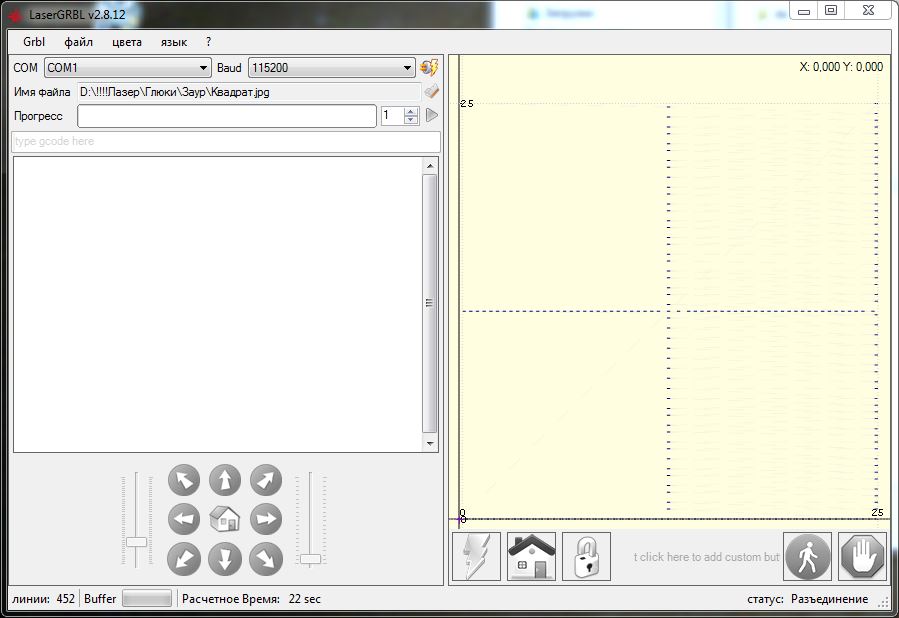The width and height of the screenshot is (899, 618).
Task: Click the 'статус: Разъединение' status text
Action: click(807, 599)
